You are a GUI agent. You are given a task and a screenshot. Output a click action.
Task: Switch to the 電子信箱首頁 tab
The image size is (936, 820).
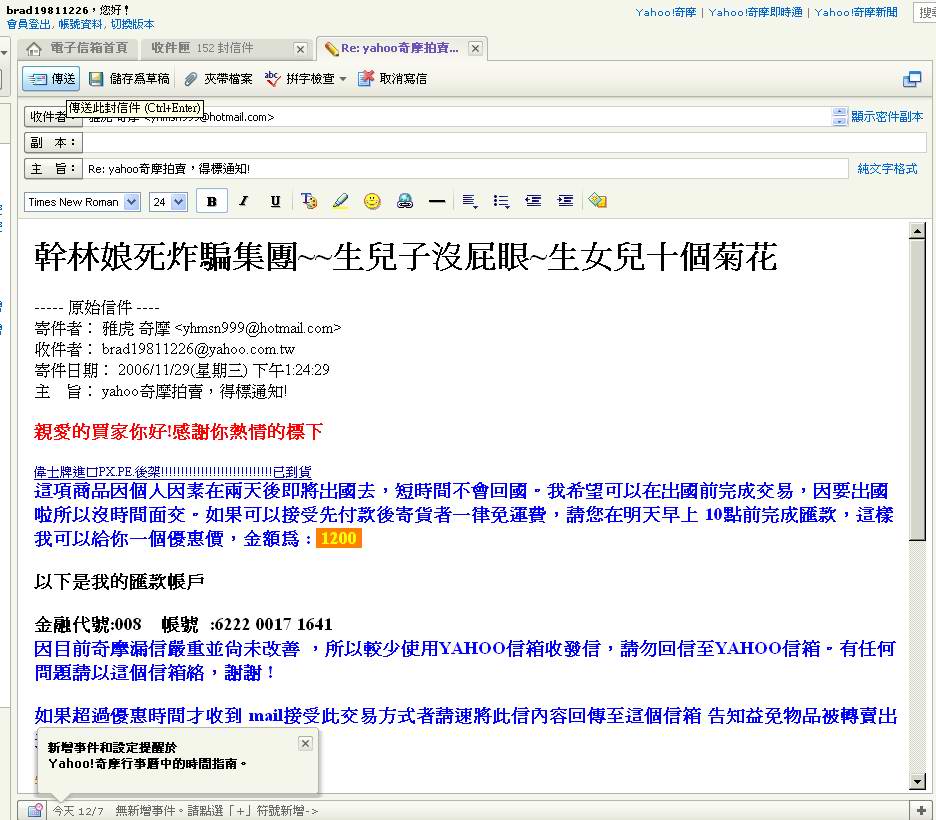pyautogui.click(x=78, y=48)
